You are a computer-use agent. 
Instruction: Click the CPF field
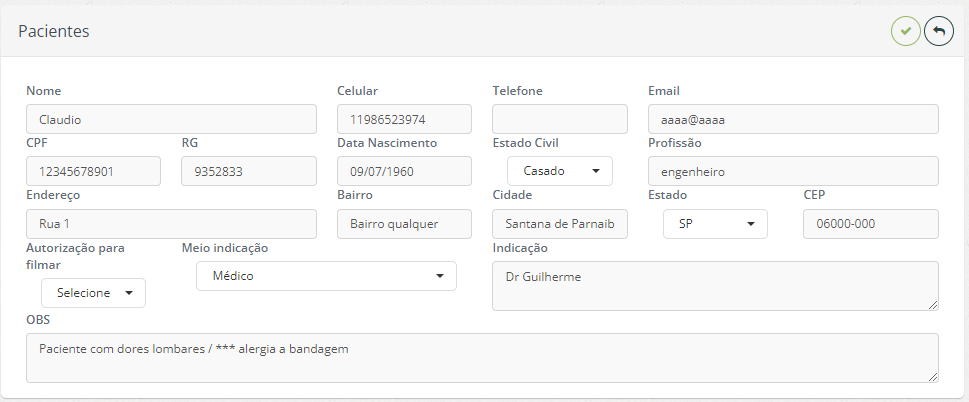pyautogui.click(x=93, y=171)
